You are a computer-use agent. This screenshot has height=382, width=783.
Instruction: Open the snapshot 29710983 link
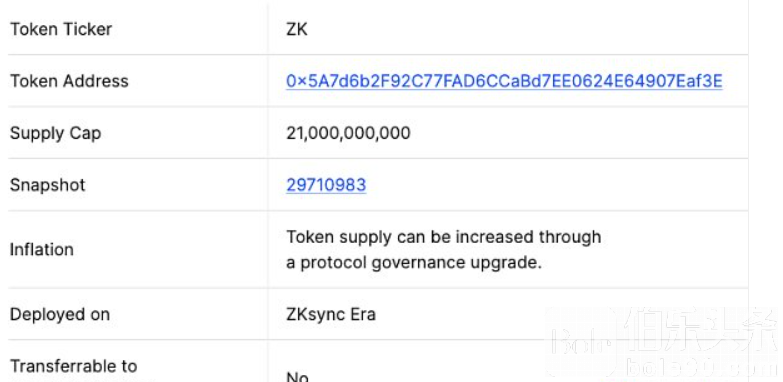(x=326, y=185)
